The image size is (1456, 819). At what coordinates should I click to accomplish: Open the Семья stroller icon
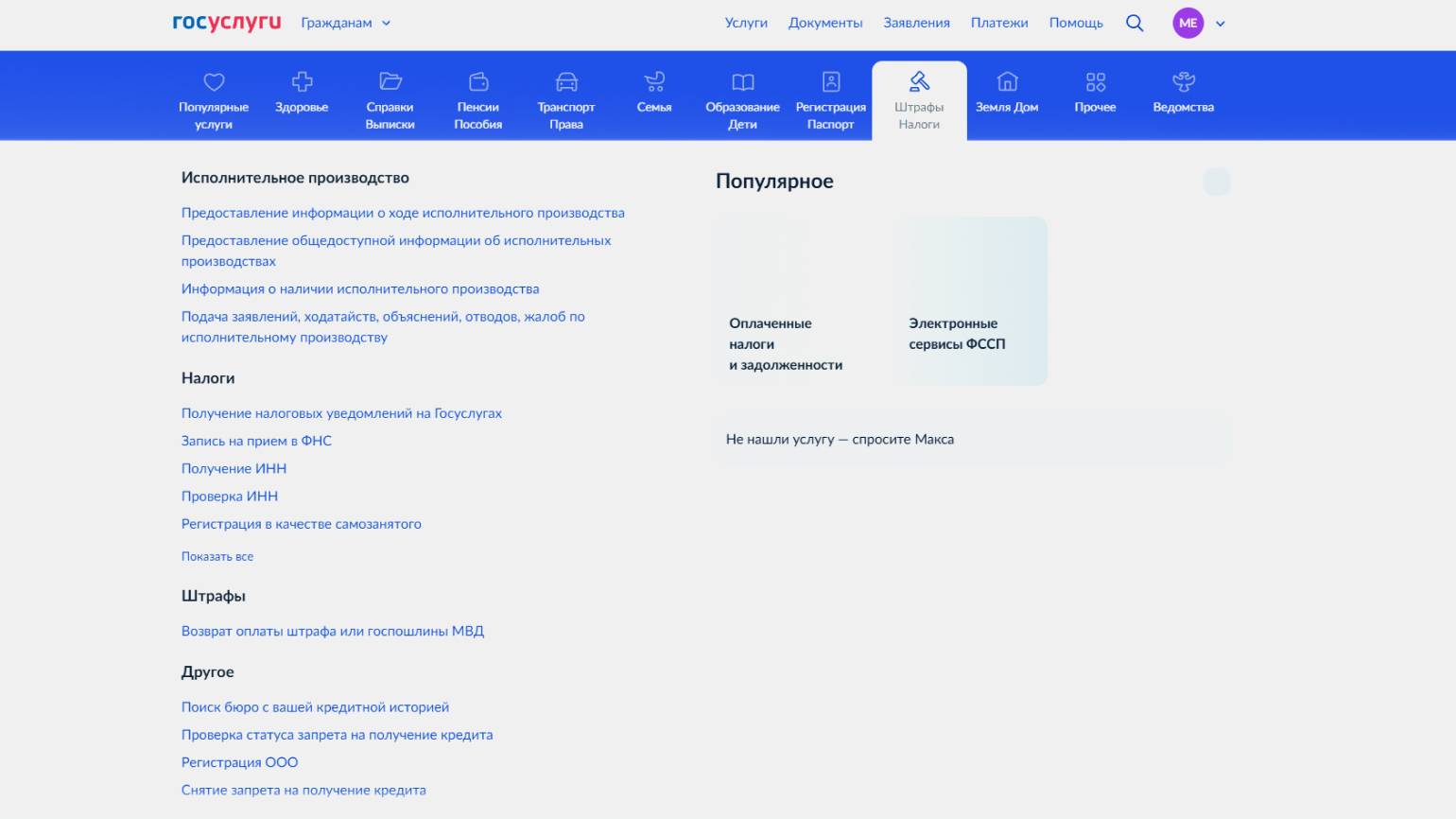click(654, 82)
